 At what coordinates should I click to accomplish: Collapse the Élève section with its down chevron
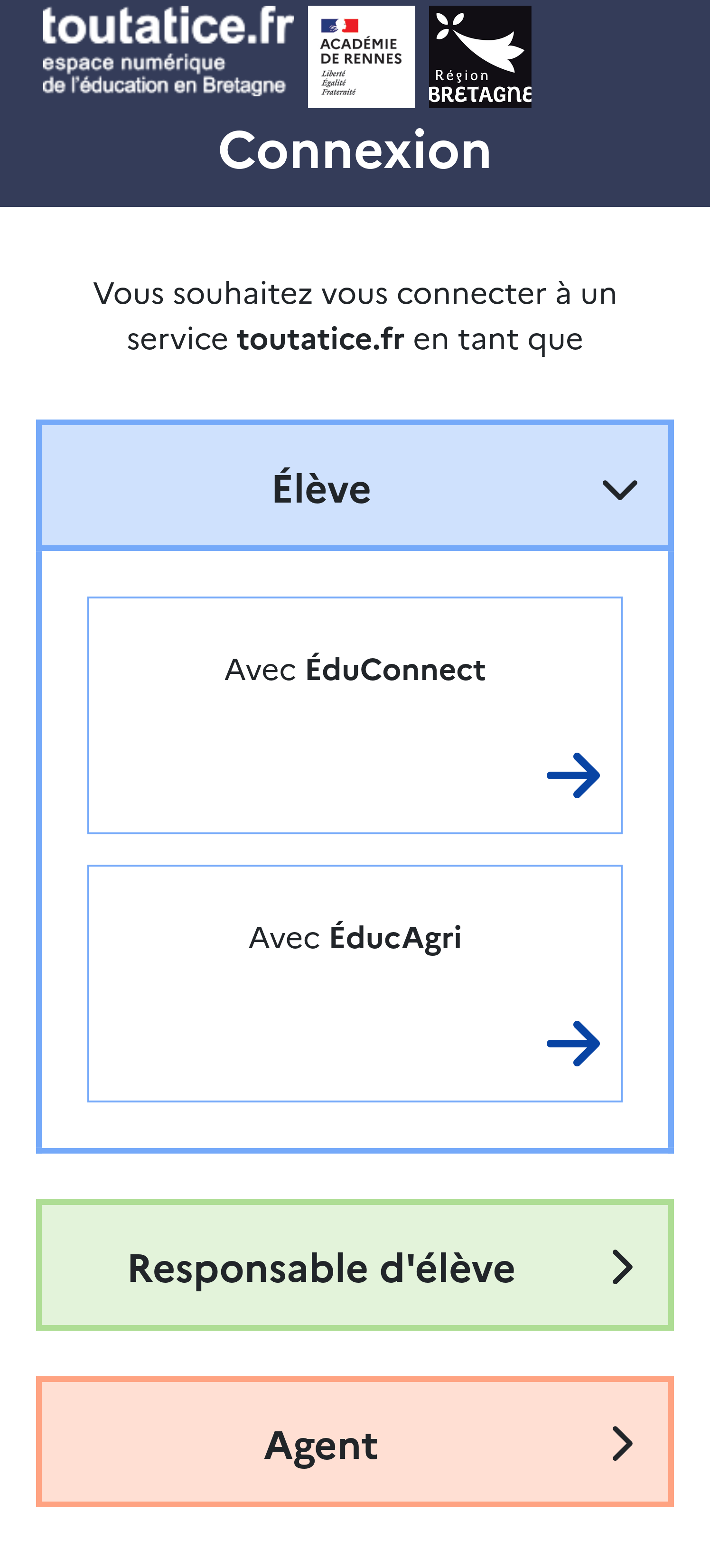619,490
